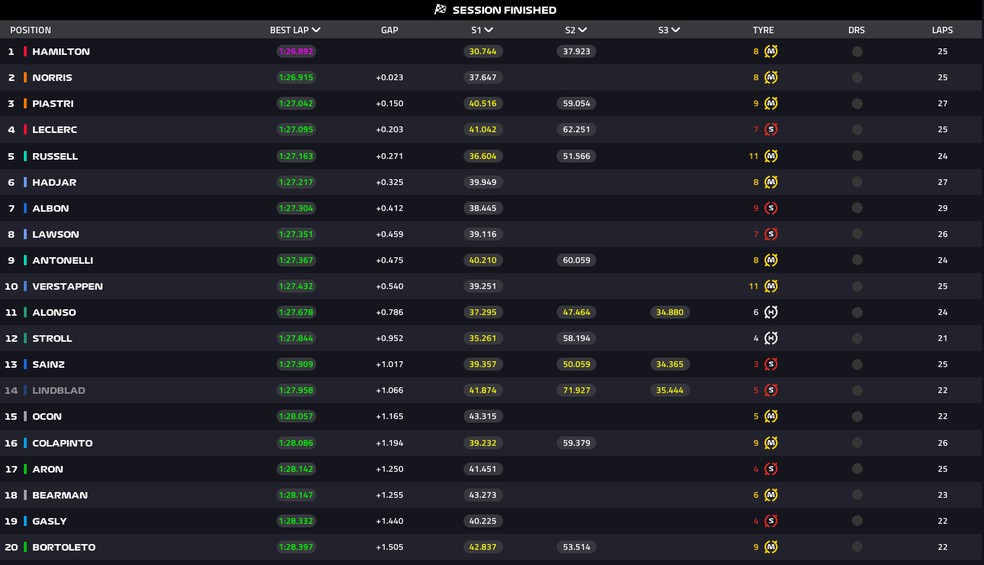Click Hamilton's DRS indicator dot
Viewport: 984px width, 565px height.
click(857, 51)
